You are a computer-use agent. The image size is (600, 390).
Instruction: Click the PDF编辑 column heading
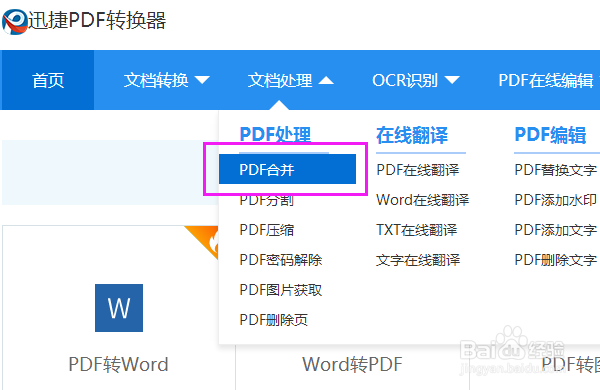pos(551,135)
